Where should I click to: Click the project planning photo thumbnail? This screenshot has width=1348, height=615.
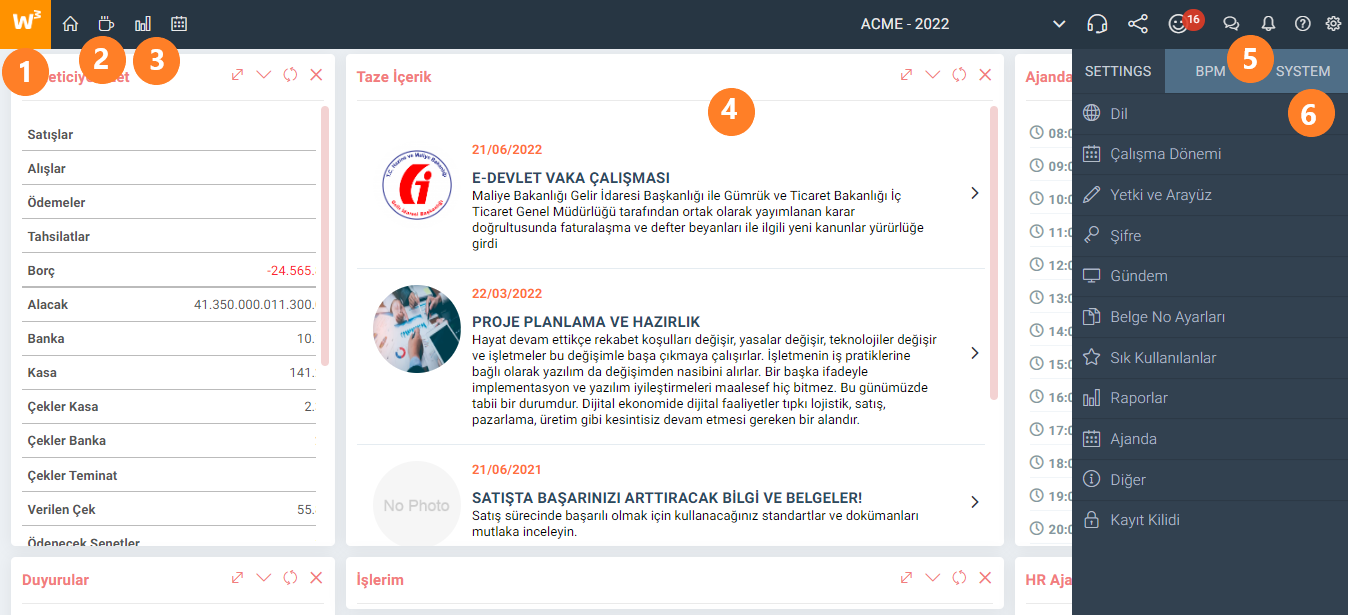417,329
